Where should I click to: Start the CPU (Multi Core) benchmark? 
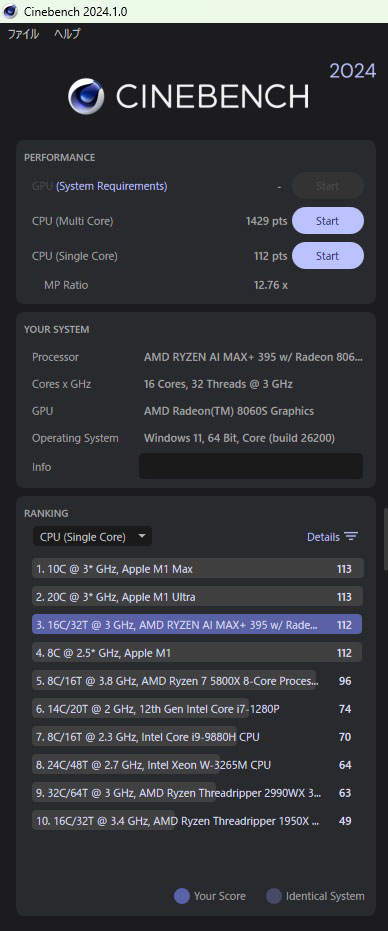327,221
